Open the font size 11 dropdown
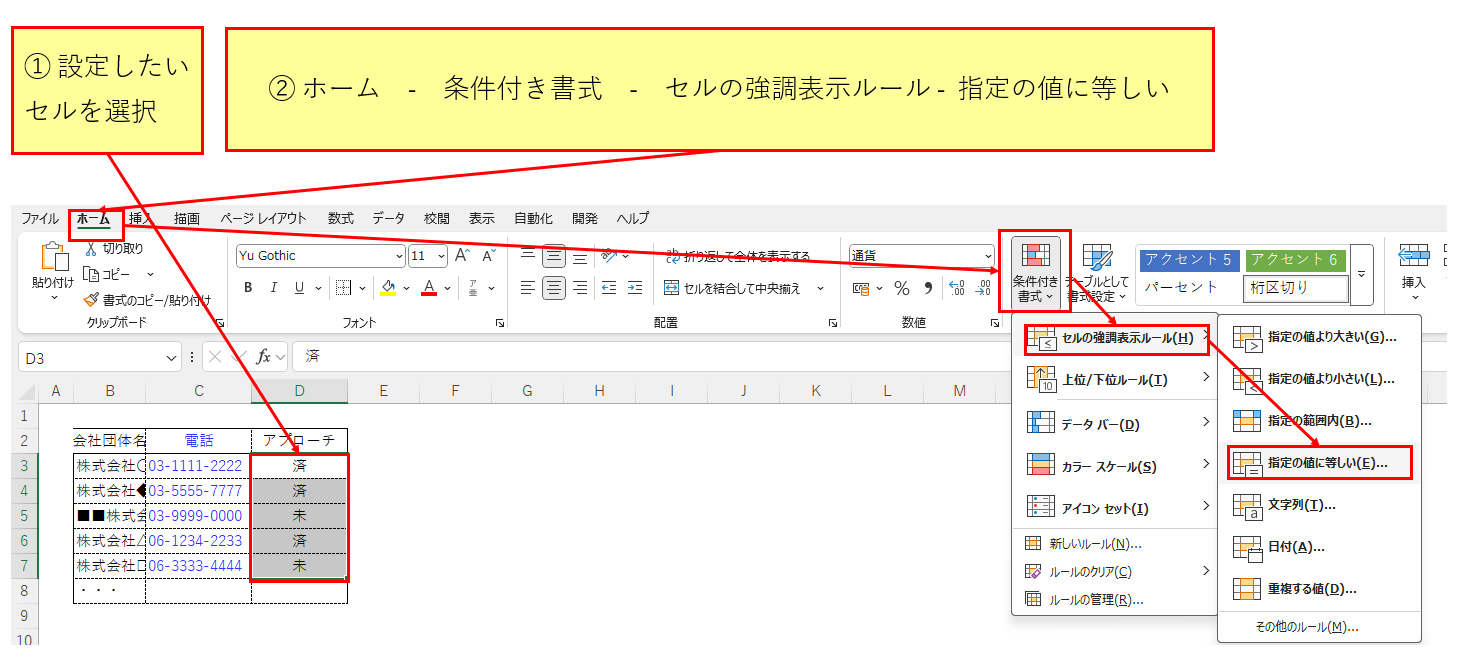Viewport: 1459px width, 665px height. pos(441,256)
